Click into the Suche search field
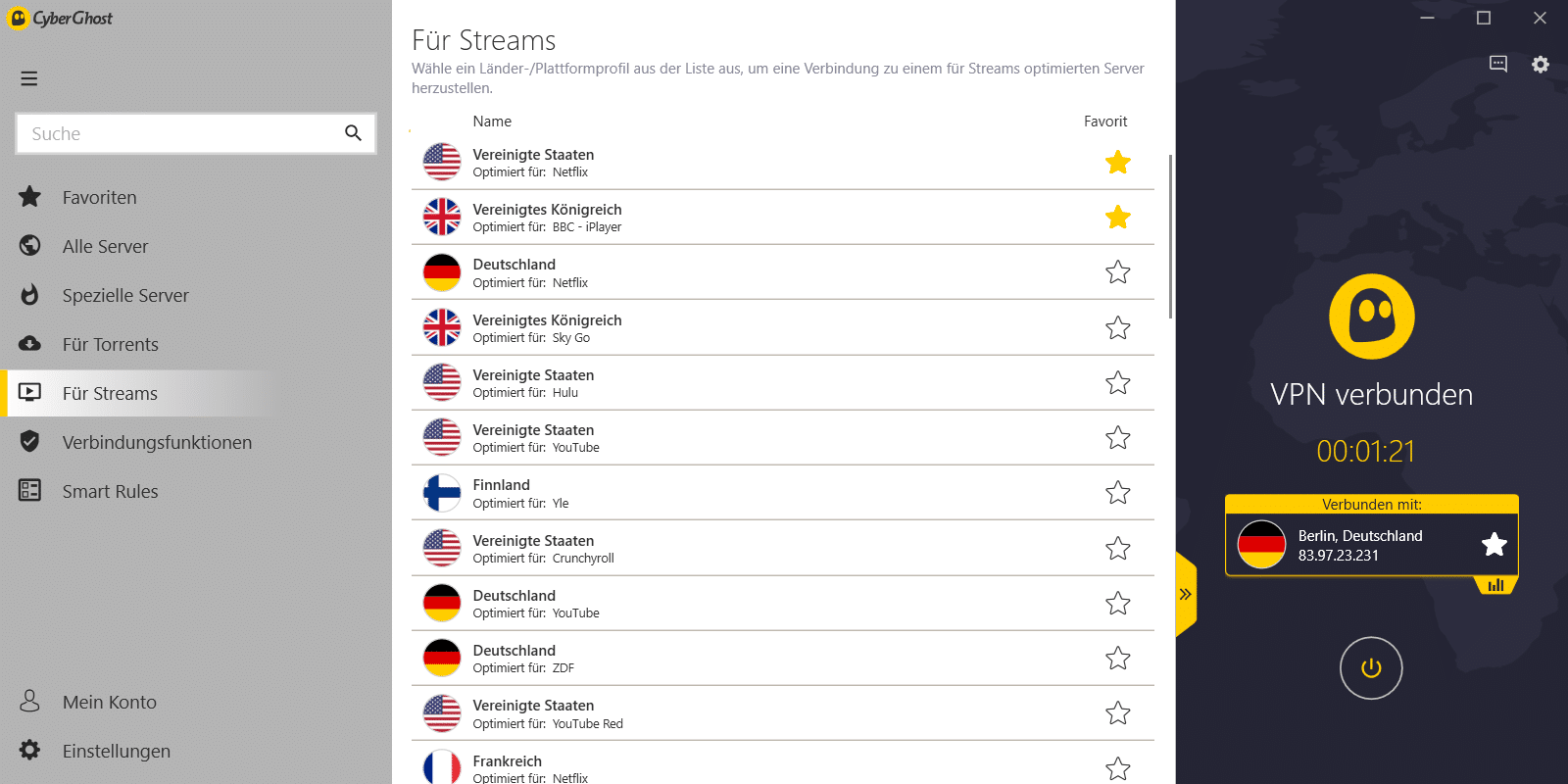Image resolution: width=1568 pixels, height=784 pixels. pyautogui.click(x=176, y=134)
